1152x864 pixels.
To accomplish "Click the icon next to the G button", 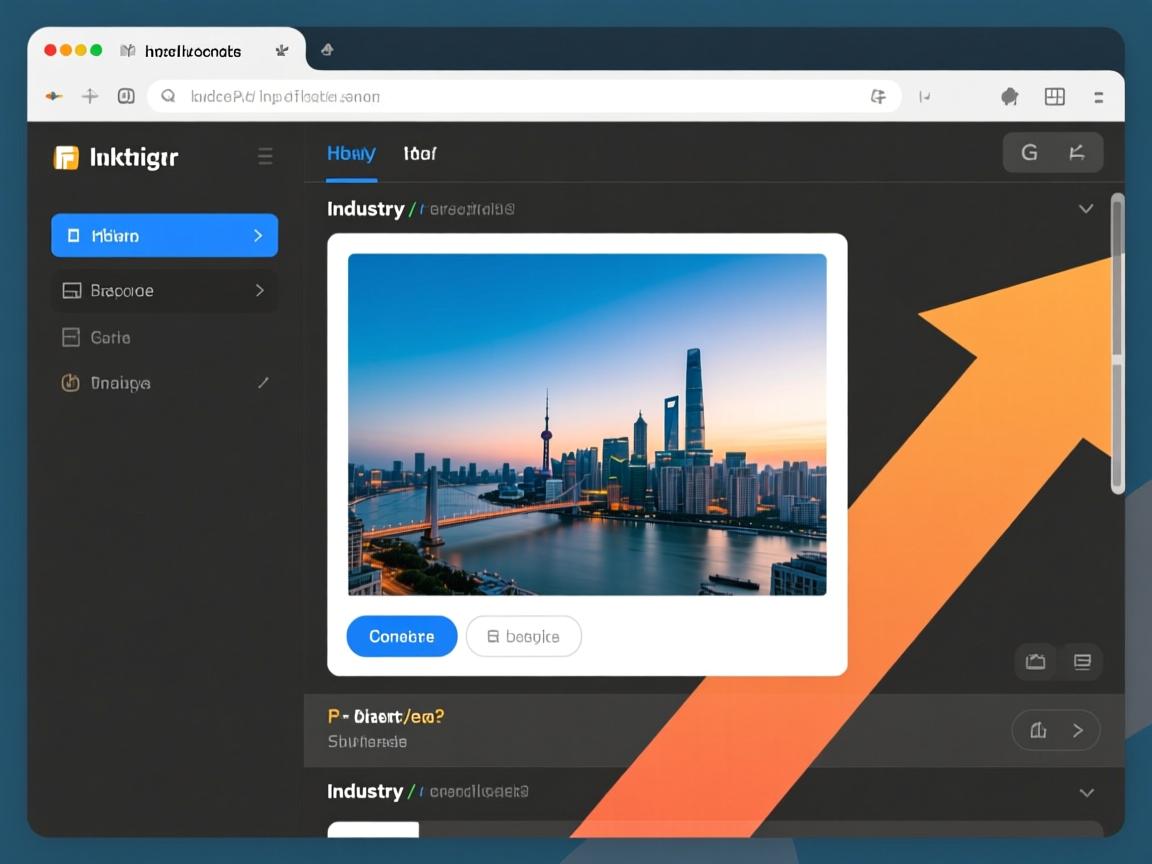I will 1077,153.
